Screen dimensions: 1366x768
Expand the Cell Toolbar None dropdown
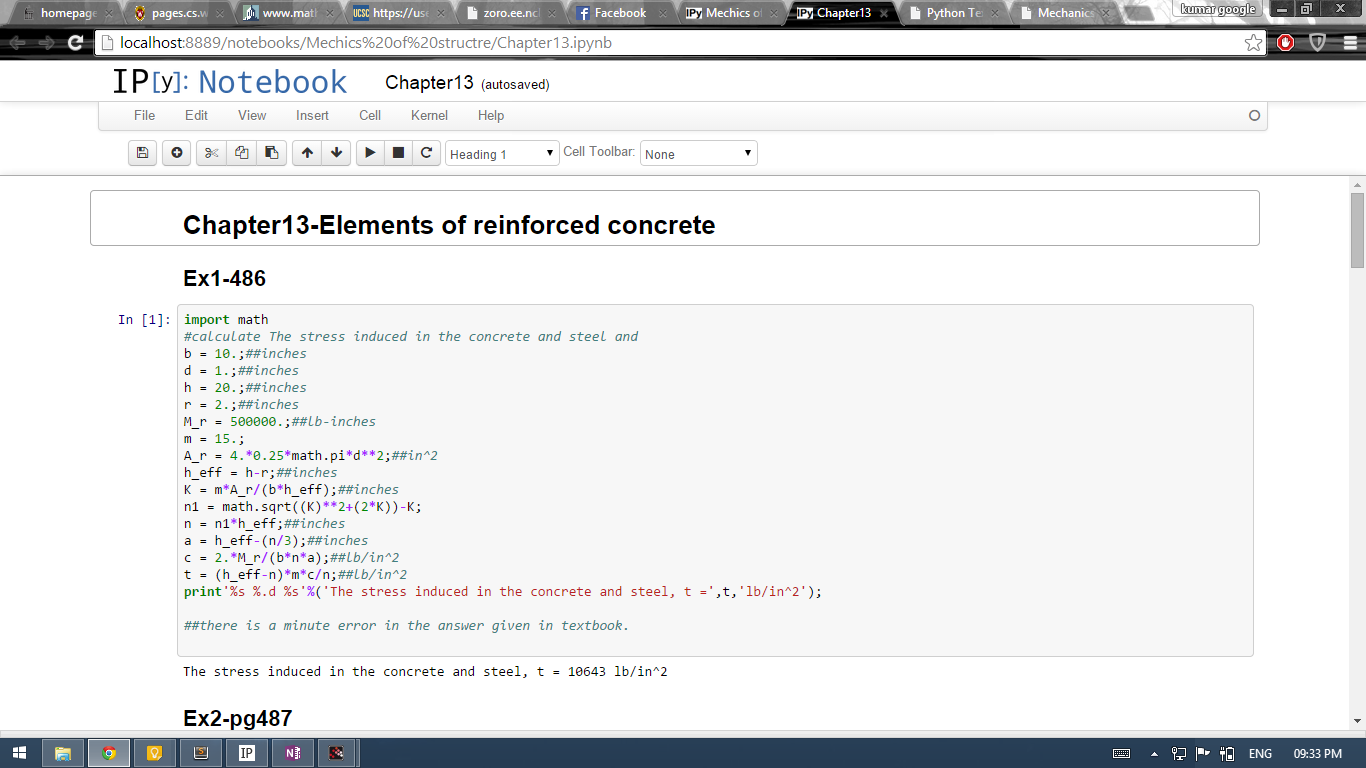[x=698, y=154]
